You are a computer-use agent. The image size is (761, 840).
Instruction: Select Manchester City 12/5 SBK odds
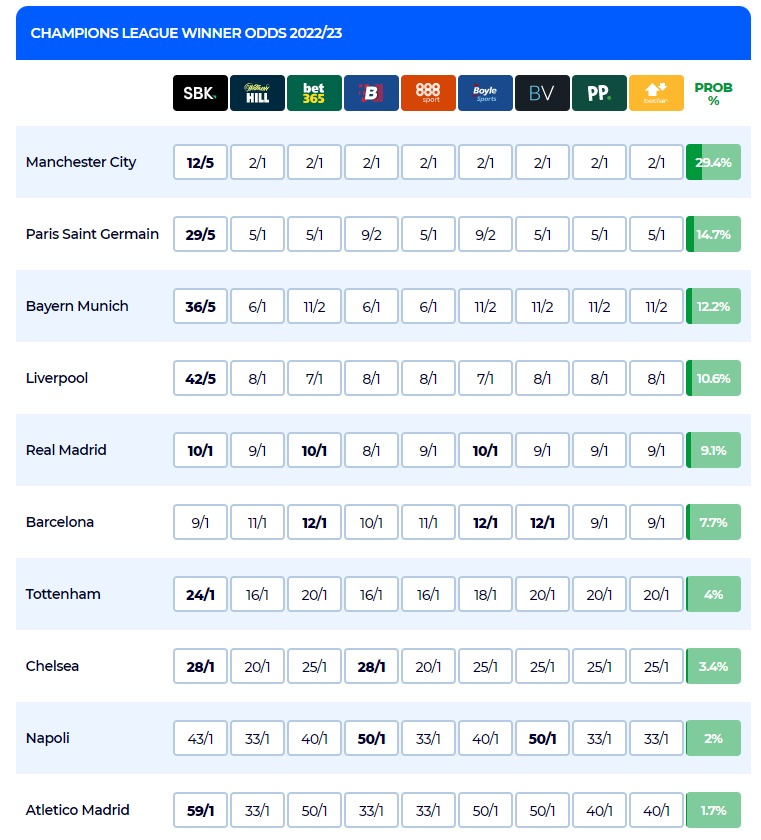[x=200, y=162]
